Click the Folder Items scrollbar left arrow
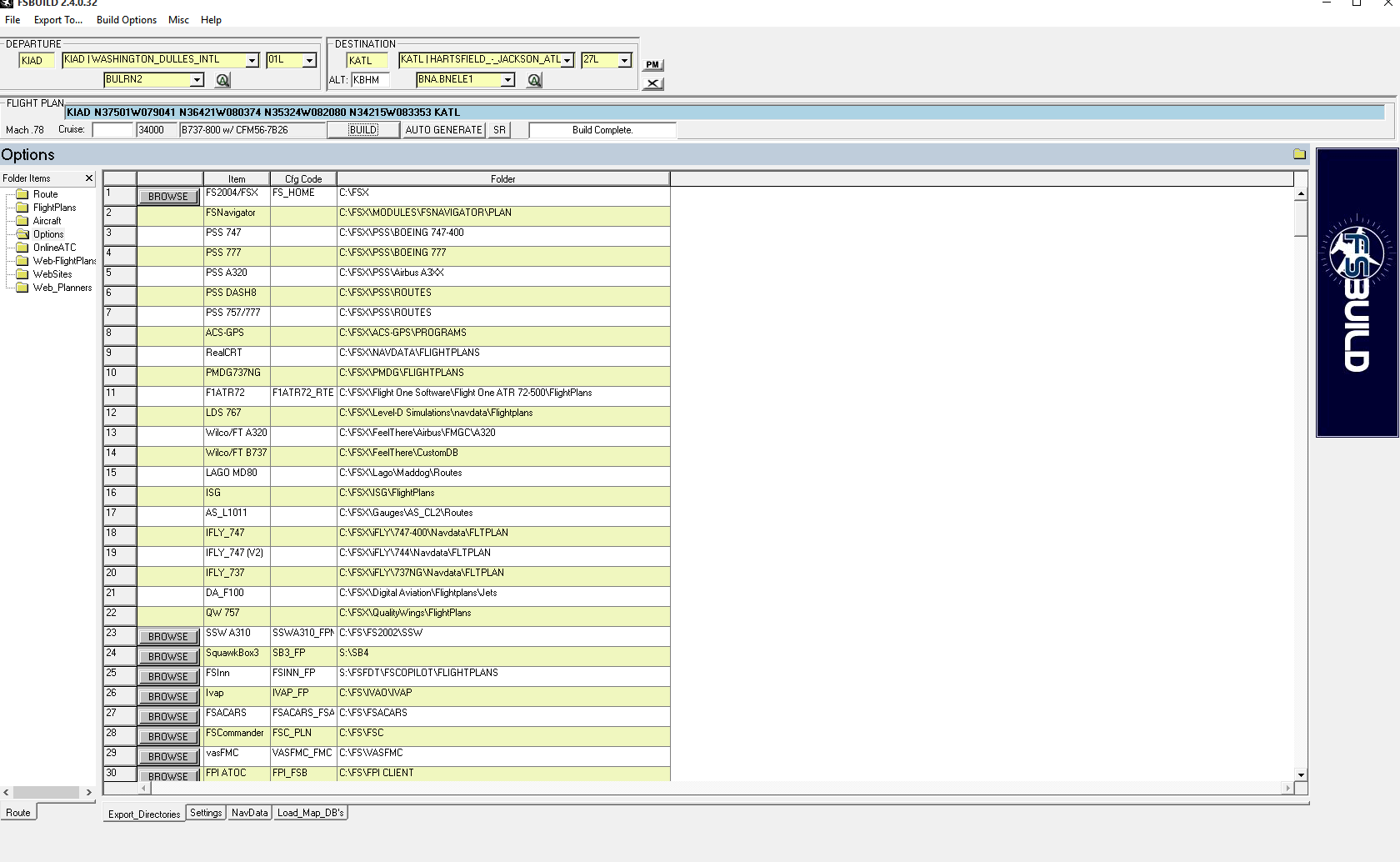 (x=7, y=793)
